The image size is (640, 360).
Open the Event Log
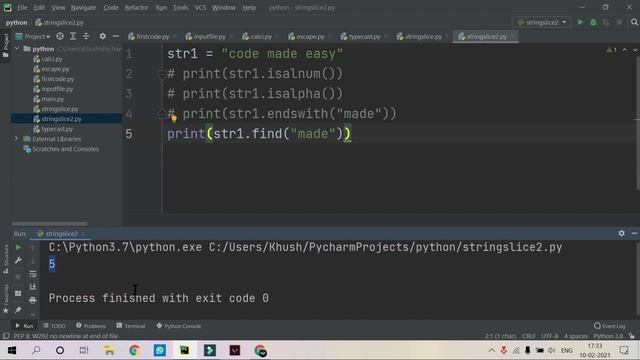point(610,326)
